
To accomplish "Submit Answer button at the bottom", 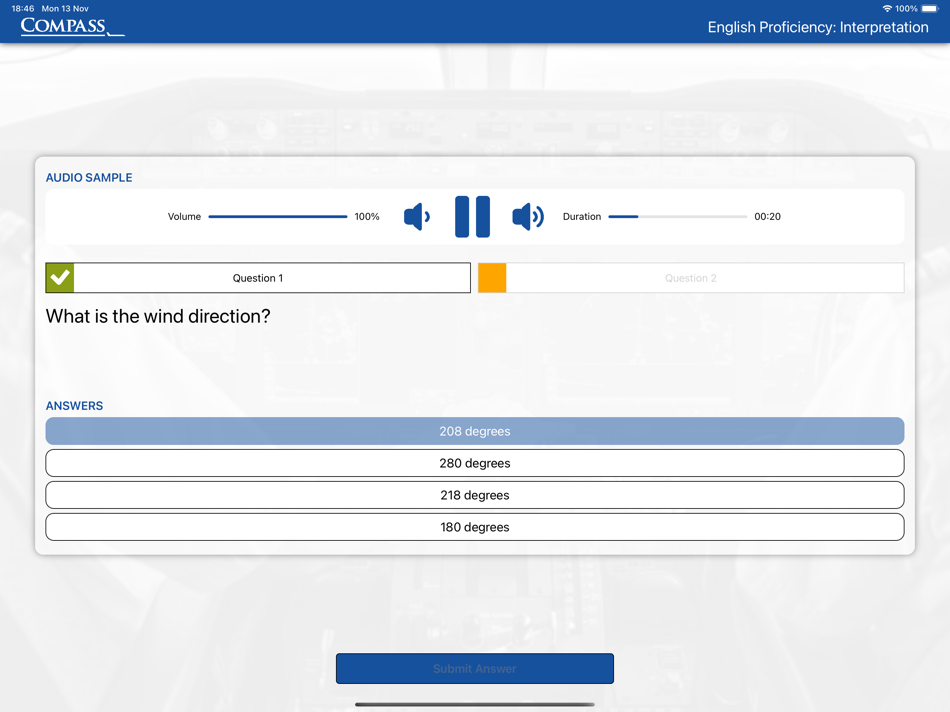I will point(475,668).
